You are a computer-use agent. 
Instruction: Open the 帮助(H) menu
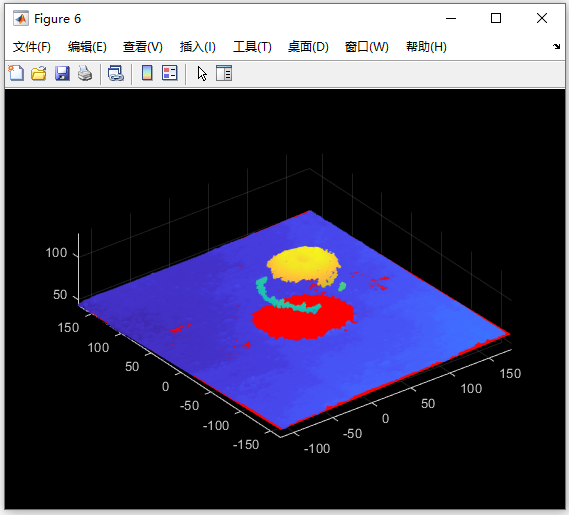tap(426, 47)
